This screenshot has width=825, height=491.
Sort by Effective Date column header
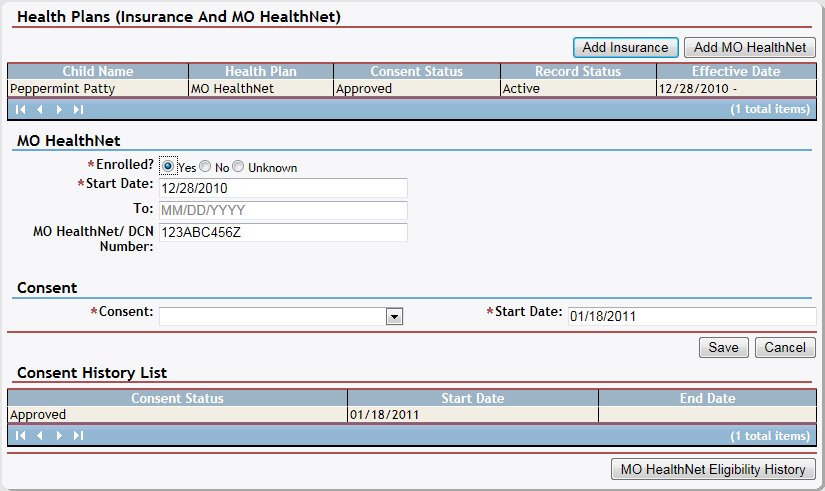(x=736, y=72)
